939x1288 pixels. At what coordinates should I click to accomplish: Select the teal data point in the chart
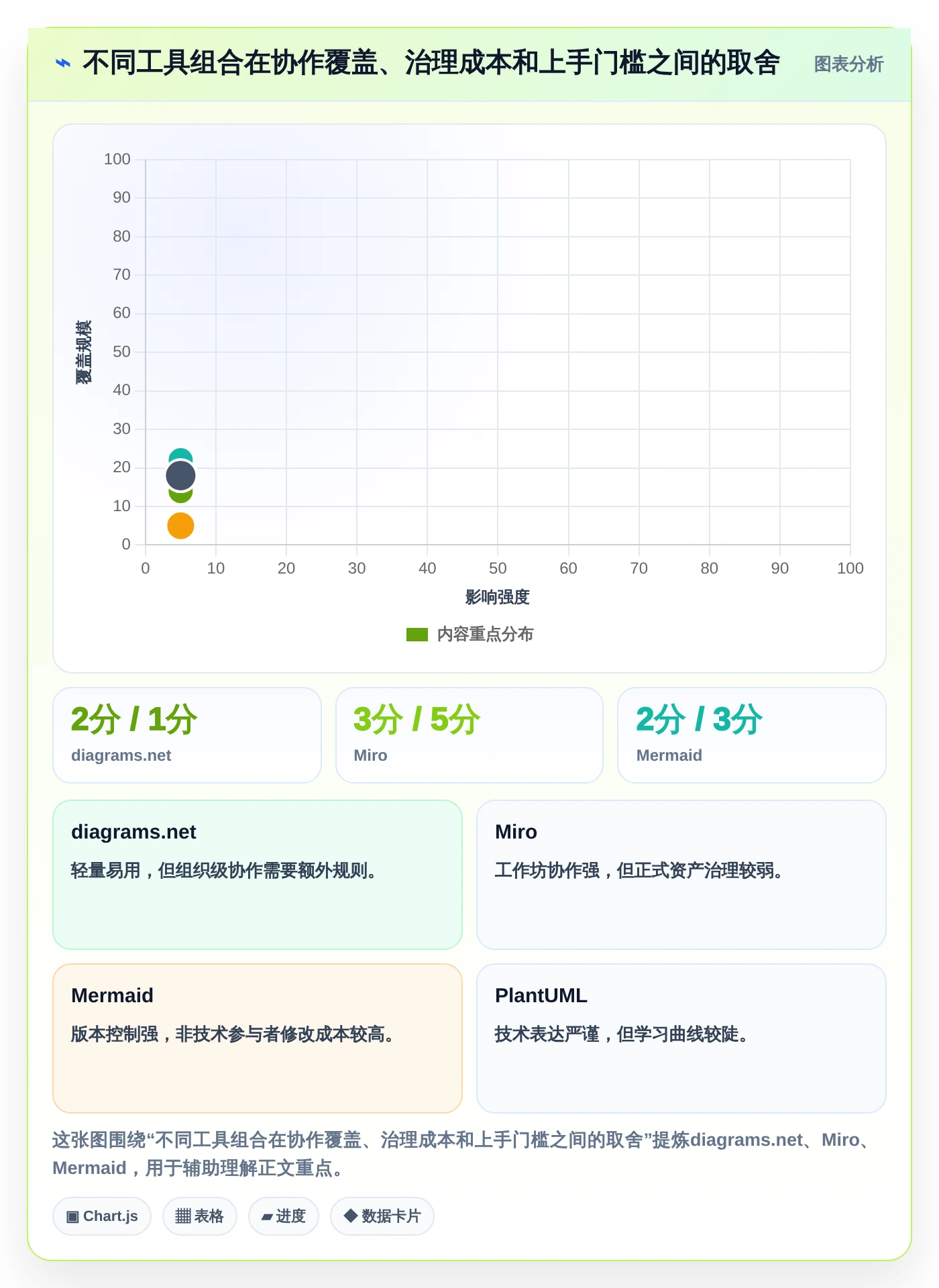tap(180, 455)
